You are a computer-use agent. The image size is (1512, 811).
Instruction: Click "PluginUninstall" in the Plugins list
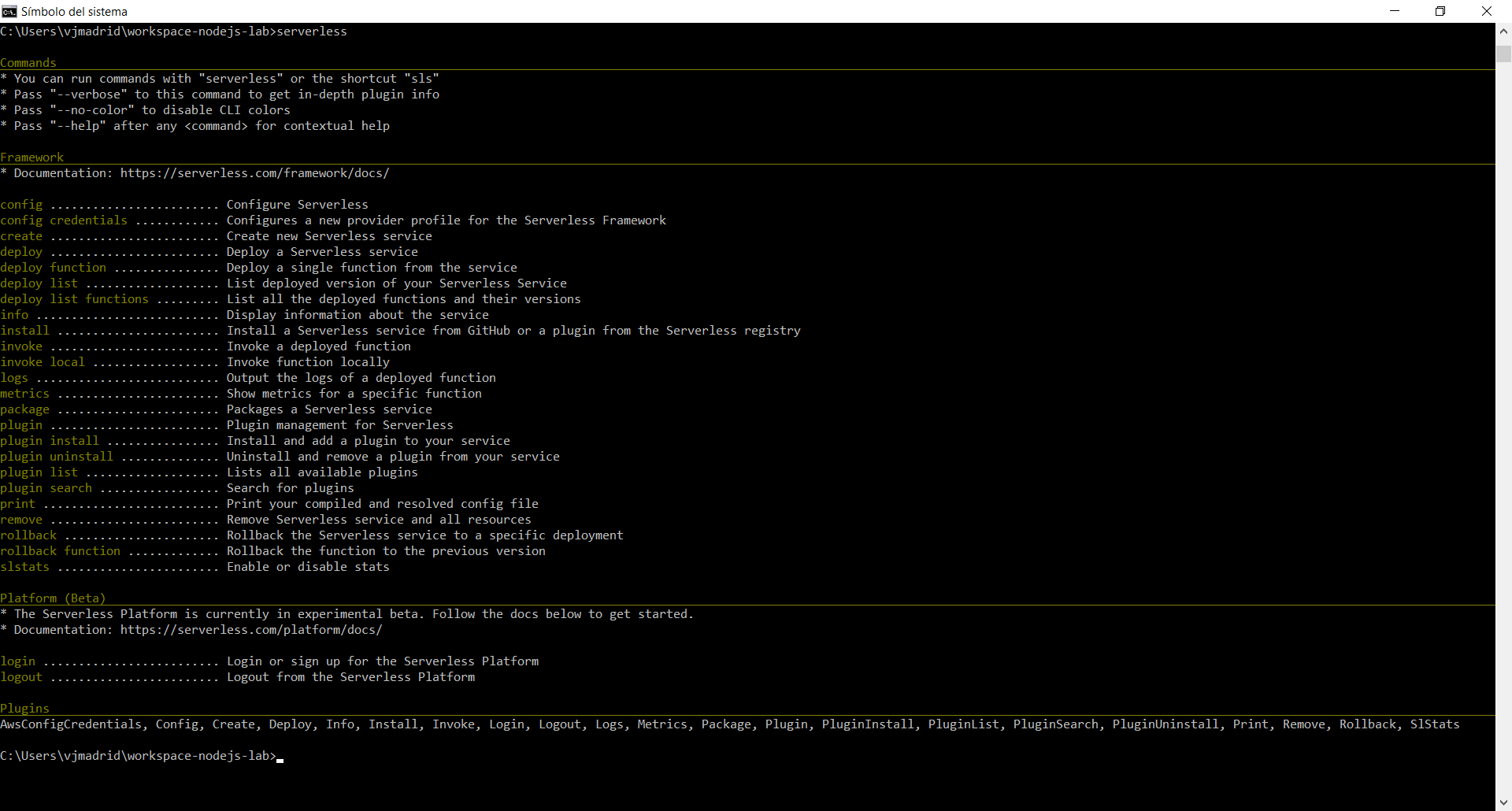click(x=1165, y=724)
